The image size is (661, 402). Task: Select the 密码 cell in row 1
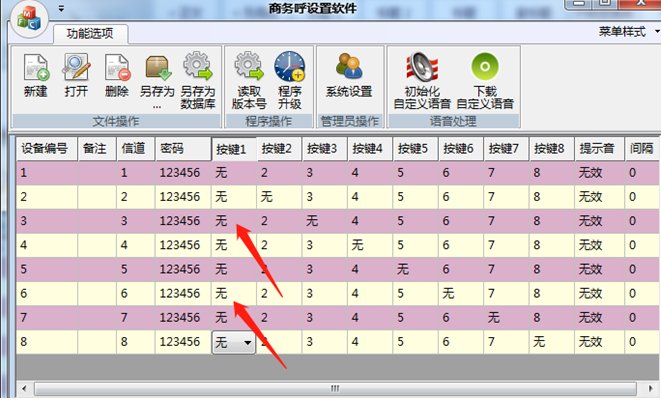(182, 173)
